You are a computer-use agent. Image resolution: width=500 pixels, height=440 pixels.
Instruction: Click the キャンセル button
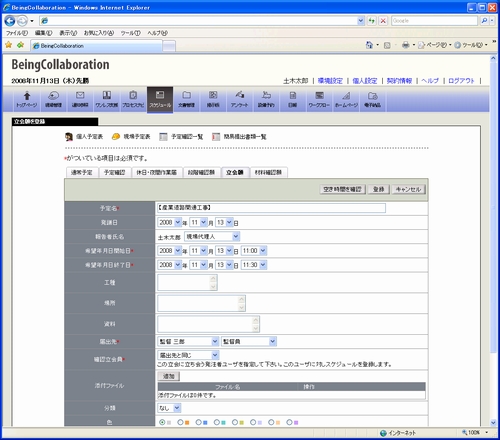click(x=408, y=189)
